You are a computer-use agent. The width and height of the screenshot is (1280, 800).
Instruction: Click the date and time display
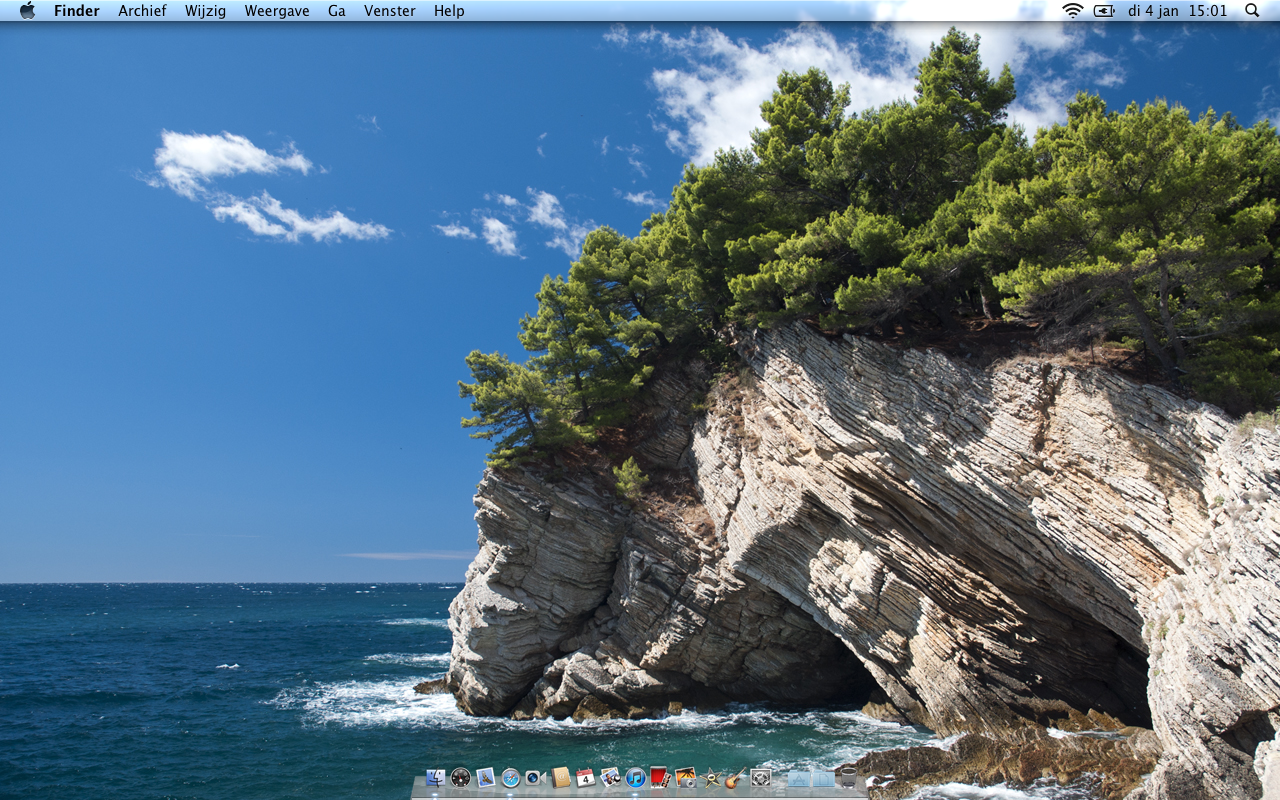pyautogui.click(x=1177, y=11)
